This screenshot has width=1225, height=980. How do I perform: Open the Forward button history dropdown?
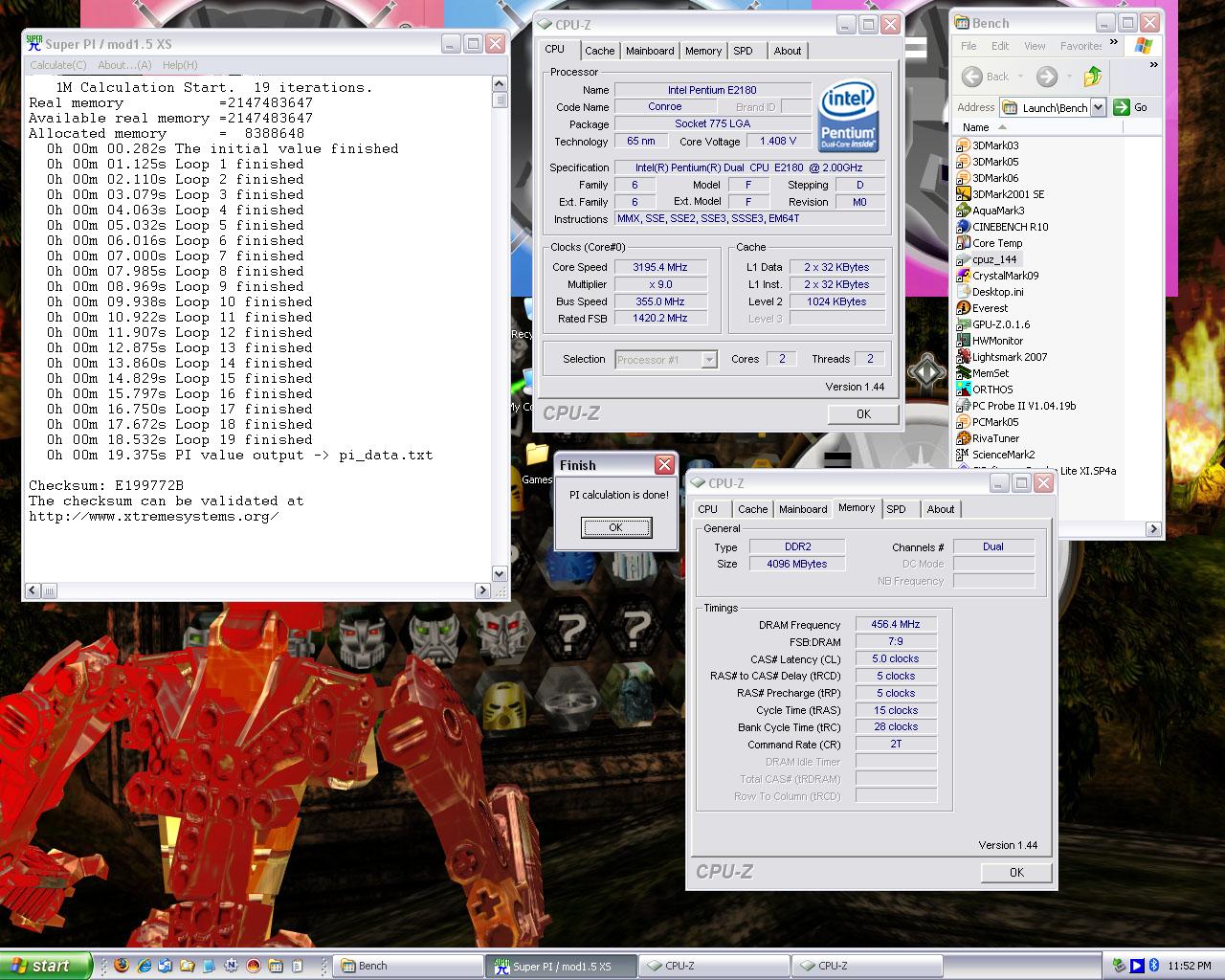pos(1067,77)
